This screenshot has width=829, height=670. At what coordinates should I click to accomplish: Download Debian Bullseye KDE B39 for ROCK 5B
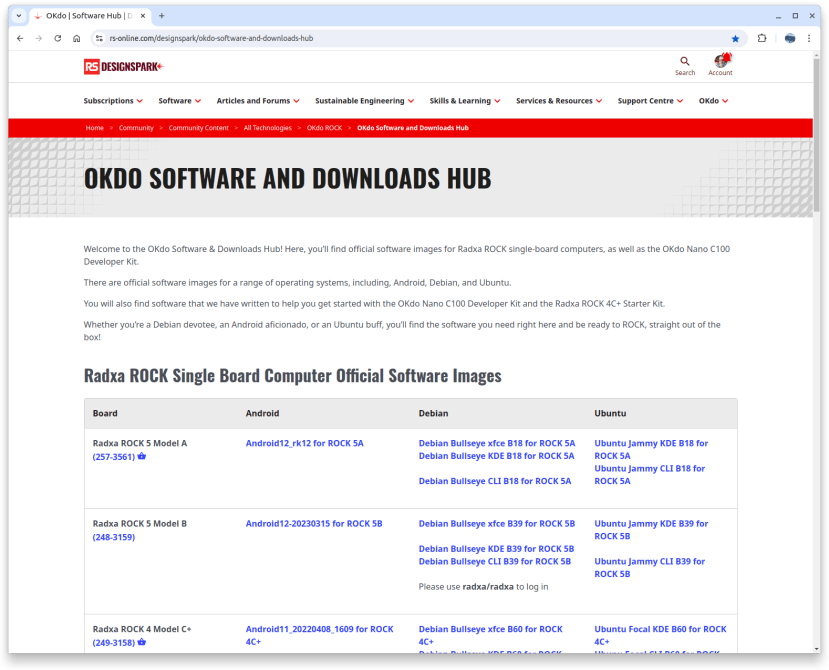(x=496, y=549)
